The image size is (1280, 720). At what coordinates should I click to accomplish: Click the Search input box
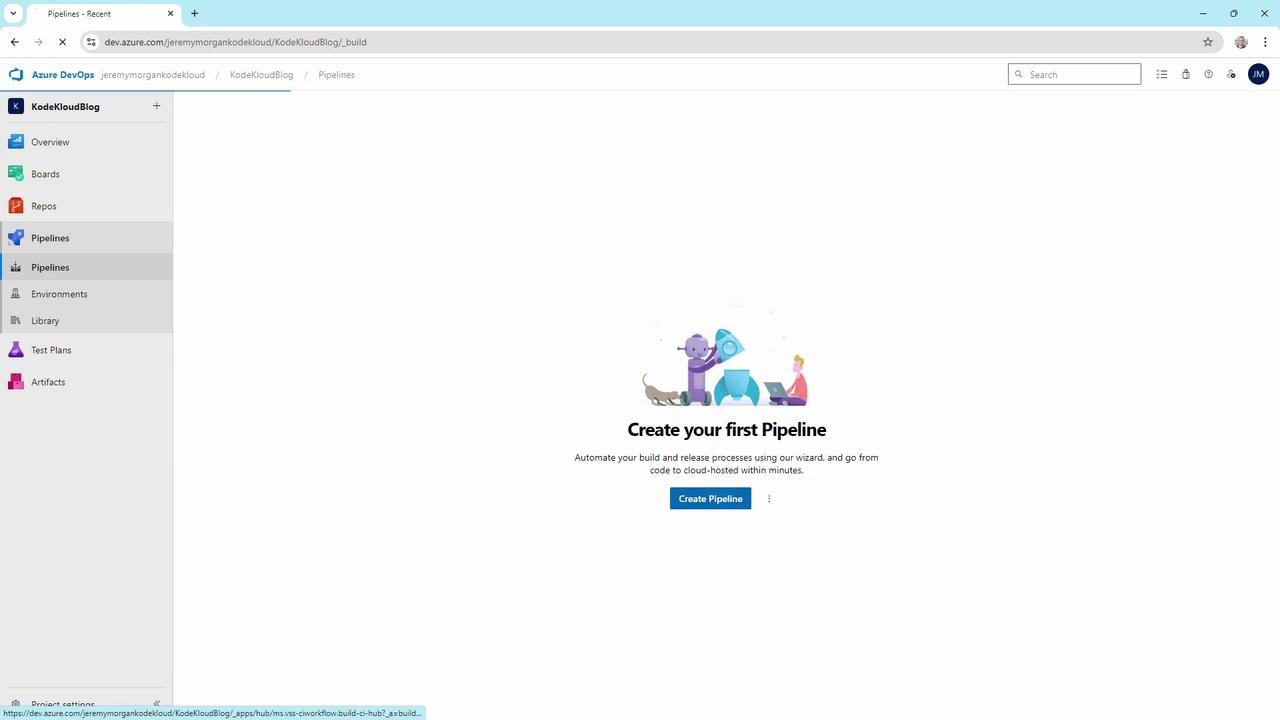1074,74
